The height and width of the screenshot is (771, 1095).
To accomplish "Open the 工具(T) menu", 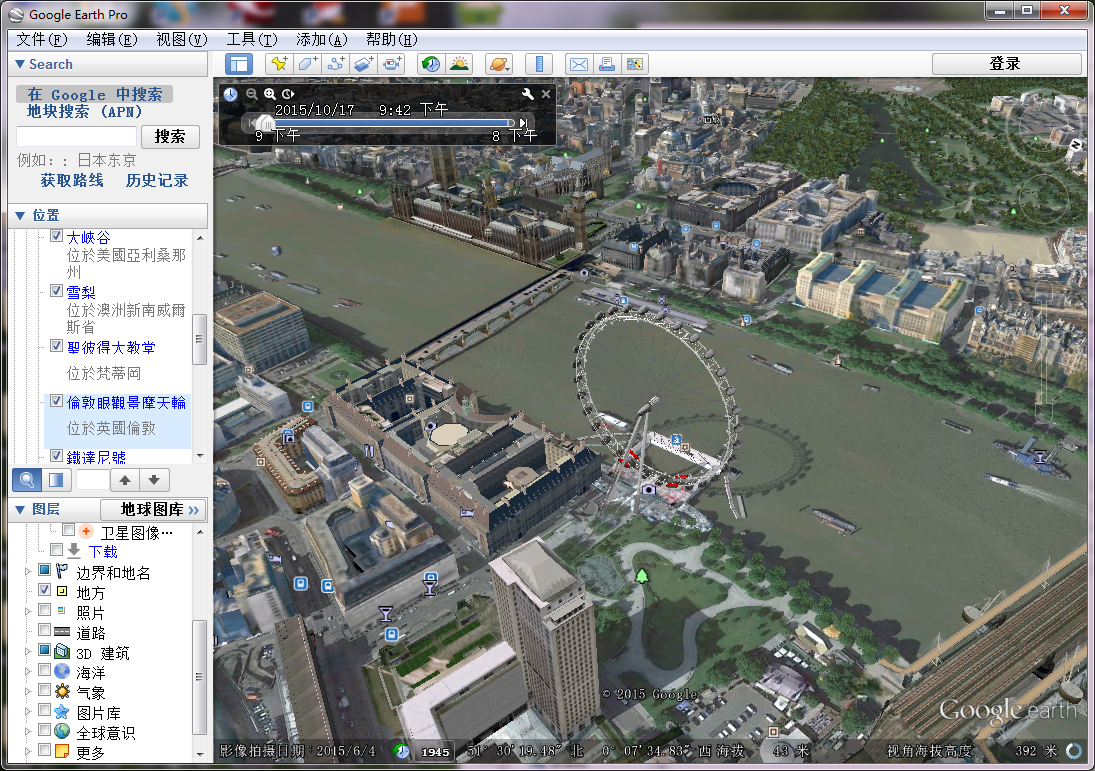I will click(252, 40).
